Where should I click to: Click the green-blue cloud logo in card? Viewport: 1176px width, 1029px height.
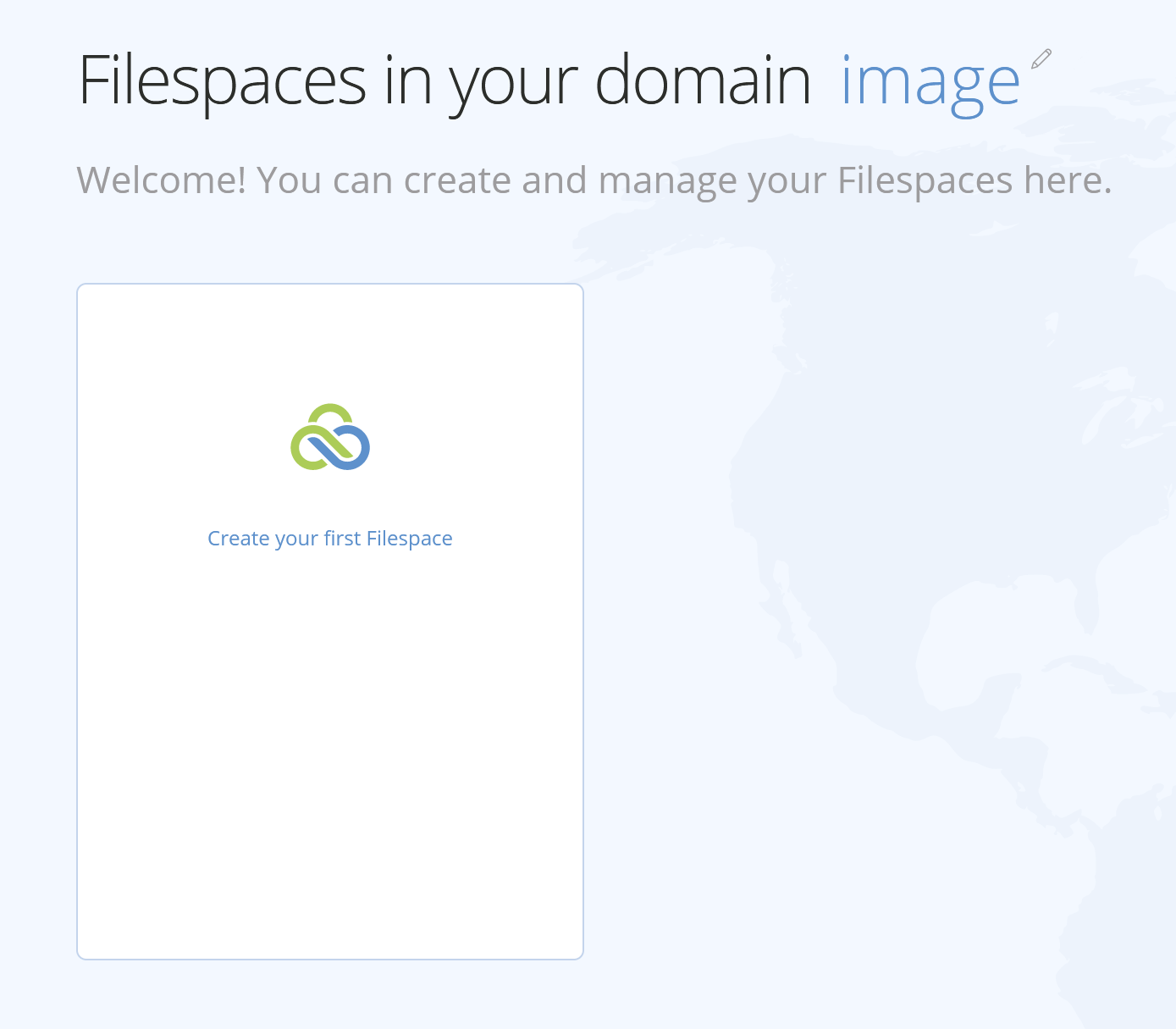click(330, 437)
